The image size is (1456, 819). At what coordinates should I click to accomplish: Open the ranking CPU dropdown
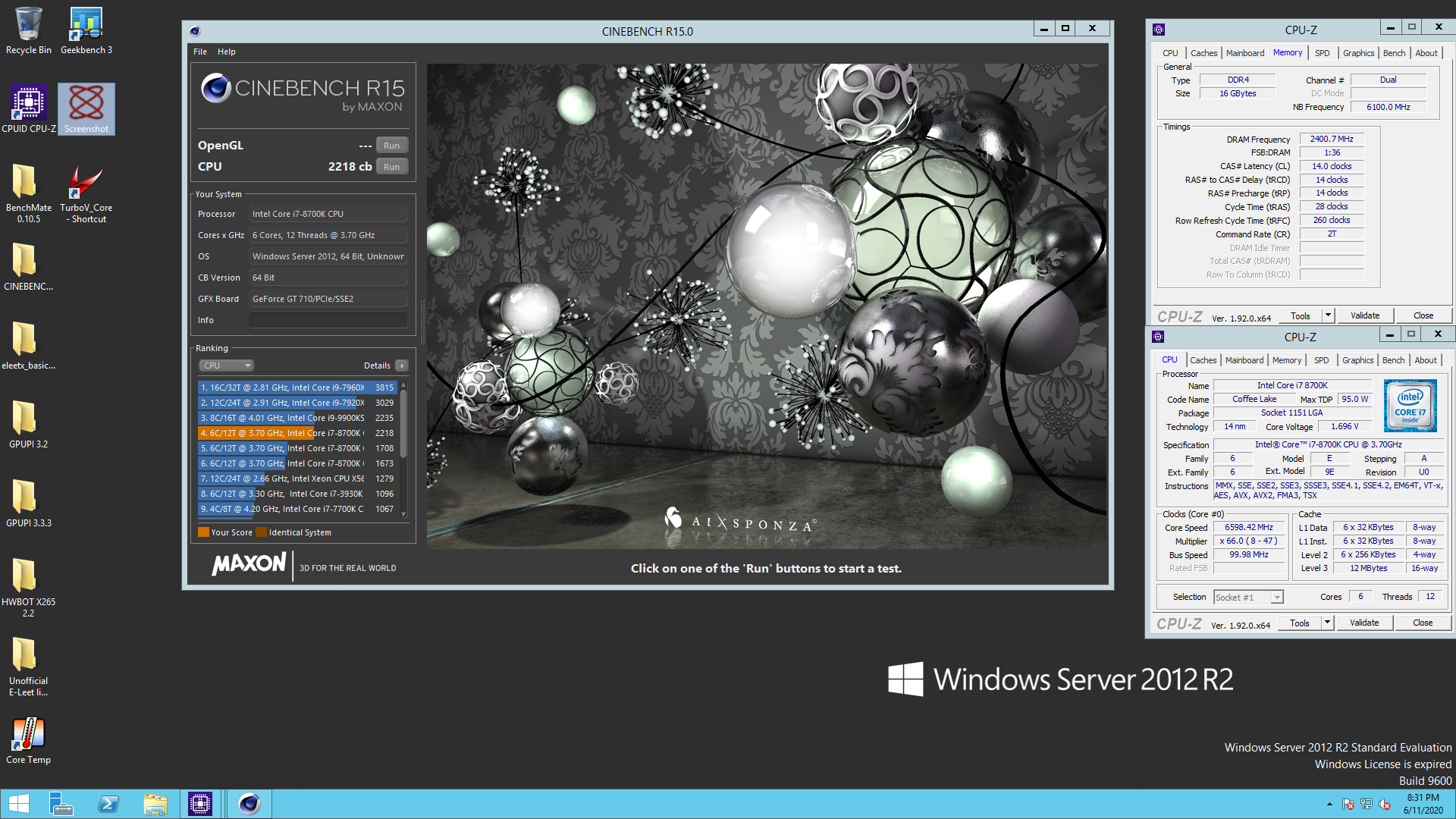pyautogui.click(x=226, y=366)
